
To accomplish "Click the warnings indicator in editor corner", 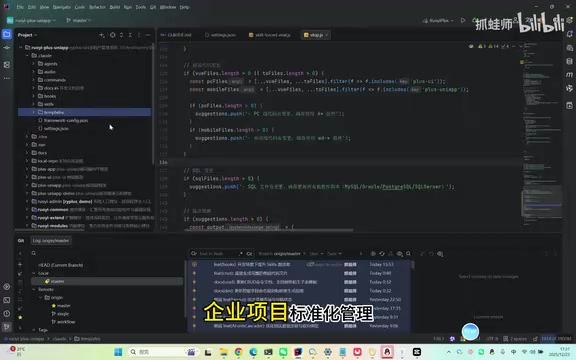I will [493, 46].
